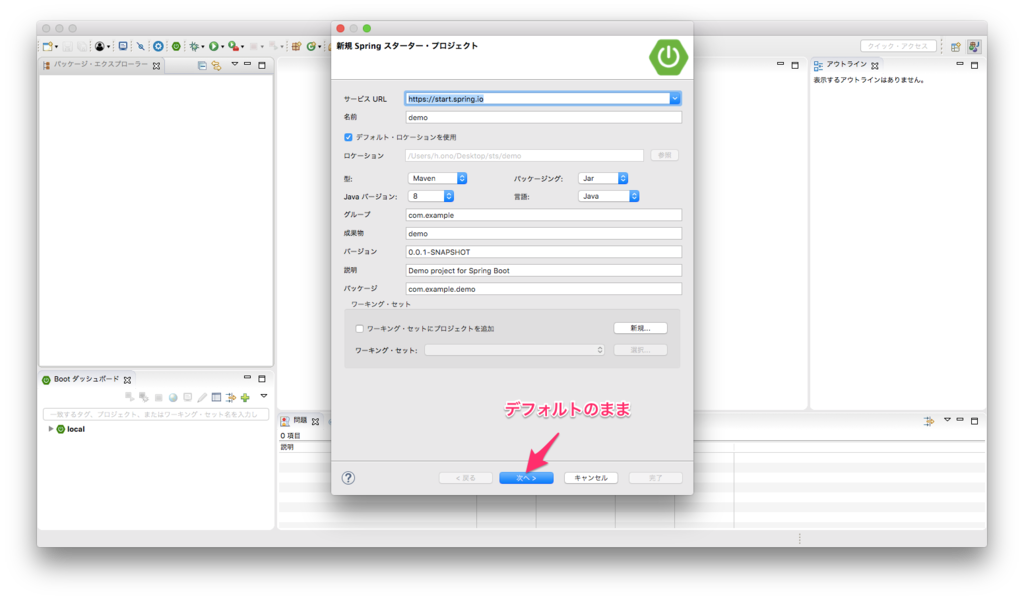Image resolution: width=1024 pixels, height=600 pixels.
Task: Open the Packaging dropdown showing Jar
Action: tap(603, 178)
